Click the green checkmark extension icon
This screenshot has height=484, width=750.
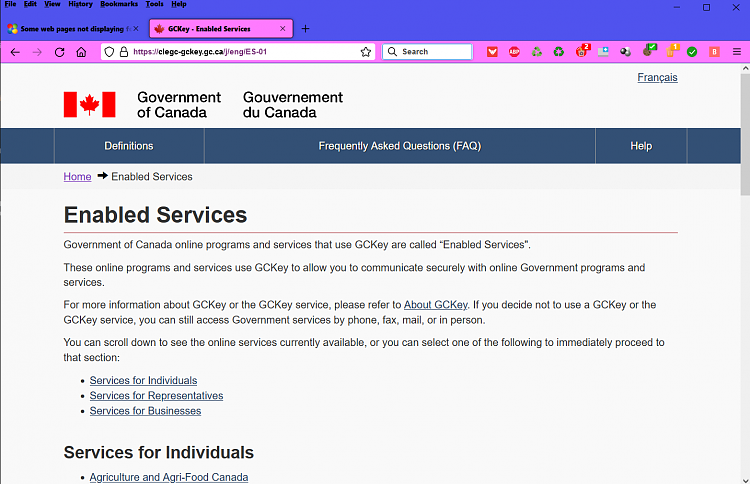[x=692, y=52]
